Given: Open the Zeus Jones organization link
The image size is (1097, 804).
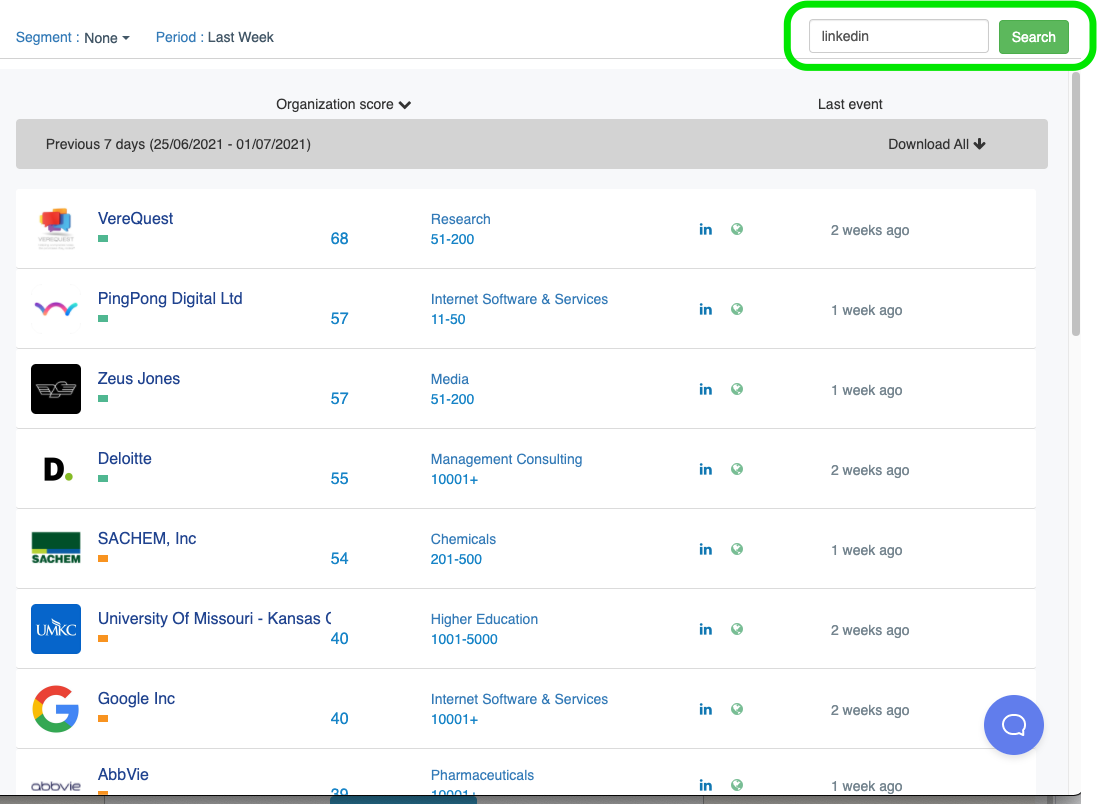Looking at the screenshot, I should point(139,379).
